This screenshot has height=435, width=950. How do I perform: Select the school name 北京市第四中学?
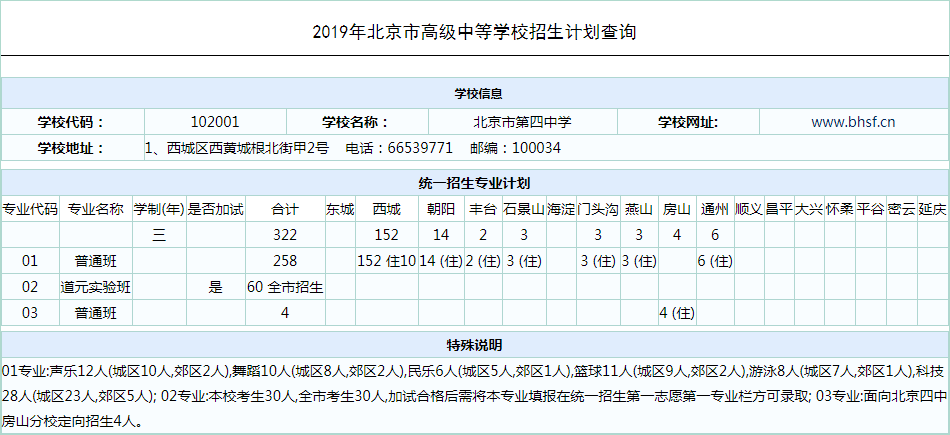[x=522, y=122]
